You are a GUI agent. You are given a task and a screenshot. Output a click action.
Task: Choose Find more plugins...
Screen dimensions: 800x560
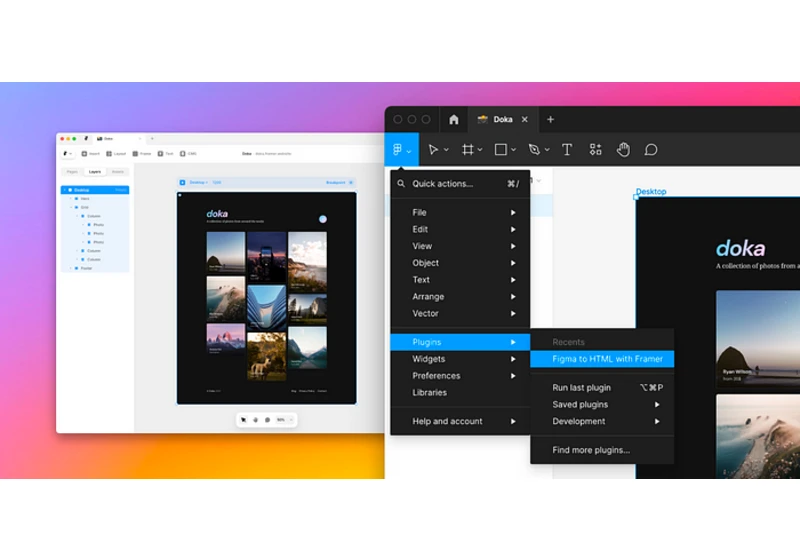pos(602,450)
